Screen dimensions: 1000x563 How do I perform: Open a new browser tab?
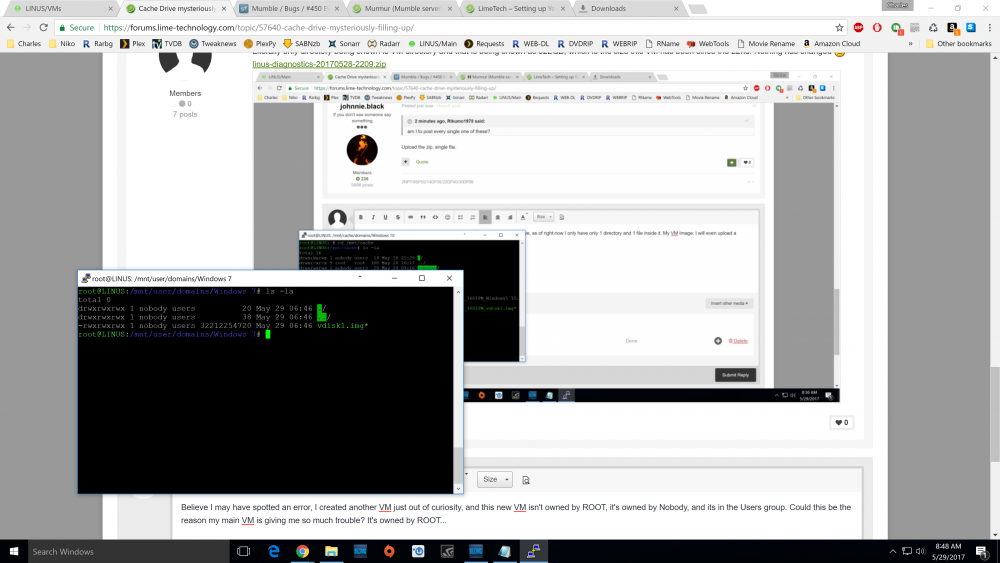tap(698, 9)
